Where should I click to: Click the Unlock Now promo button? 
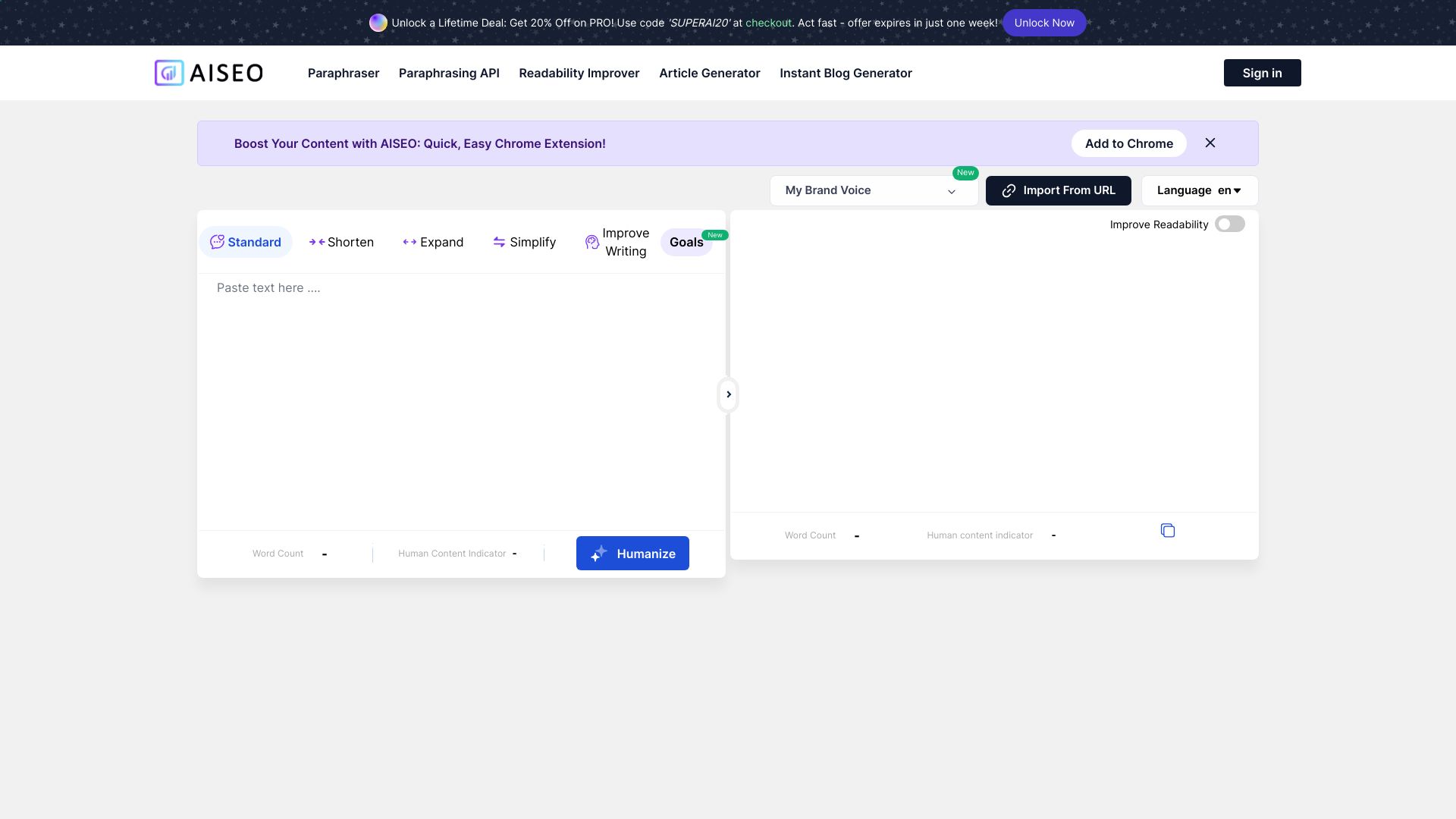[1044, 23]
